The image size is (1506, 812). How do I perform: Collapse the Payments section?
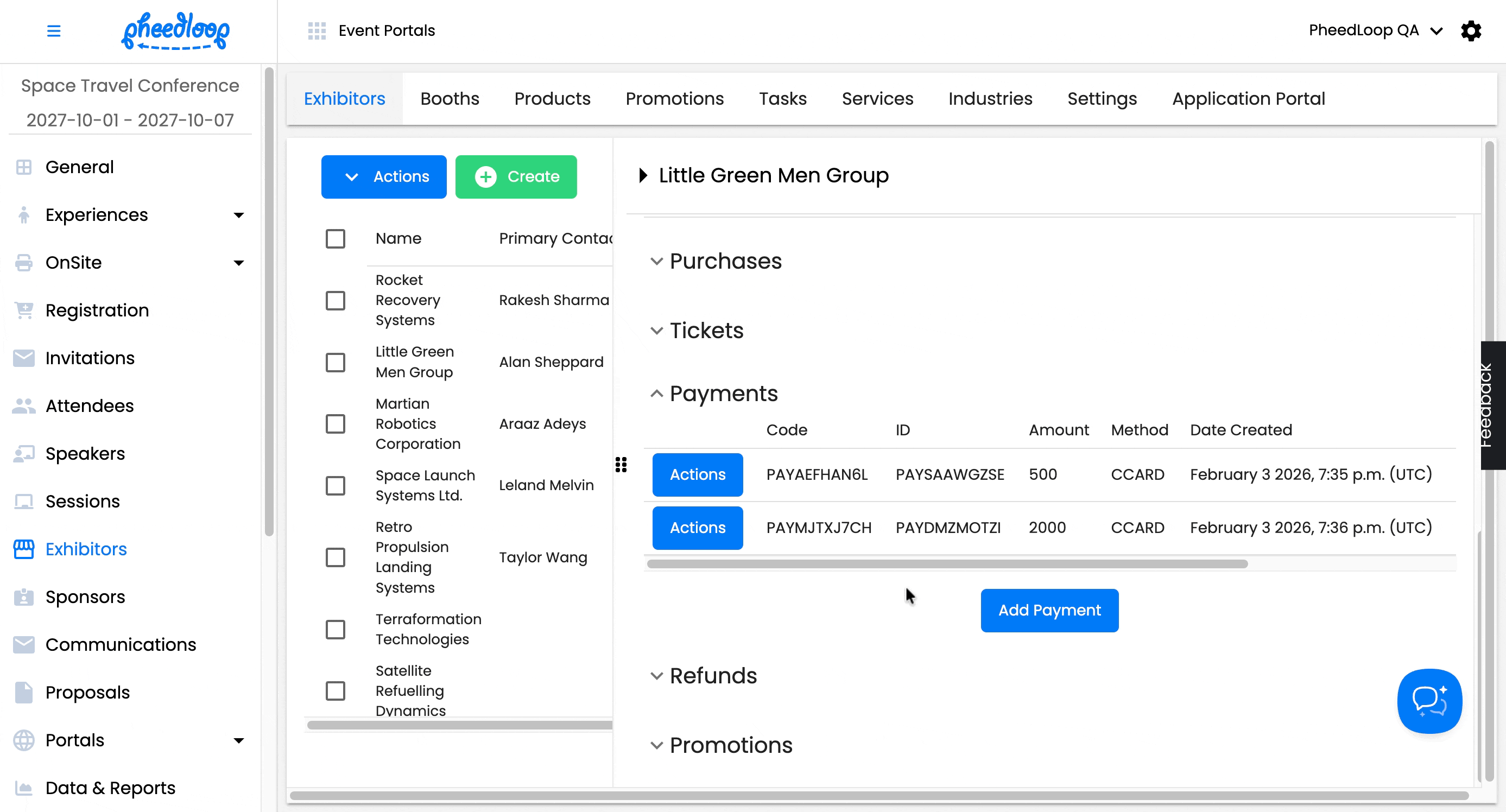[723, 394]
